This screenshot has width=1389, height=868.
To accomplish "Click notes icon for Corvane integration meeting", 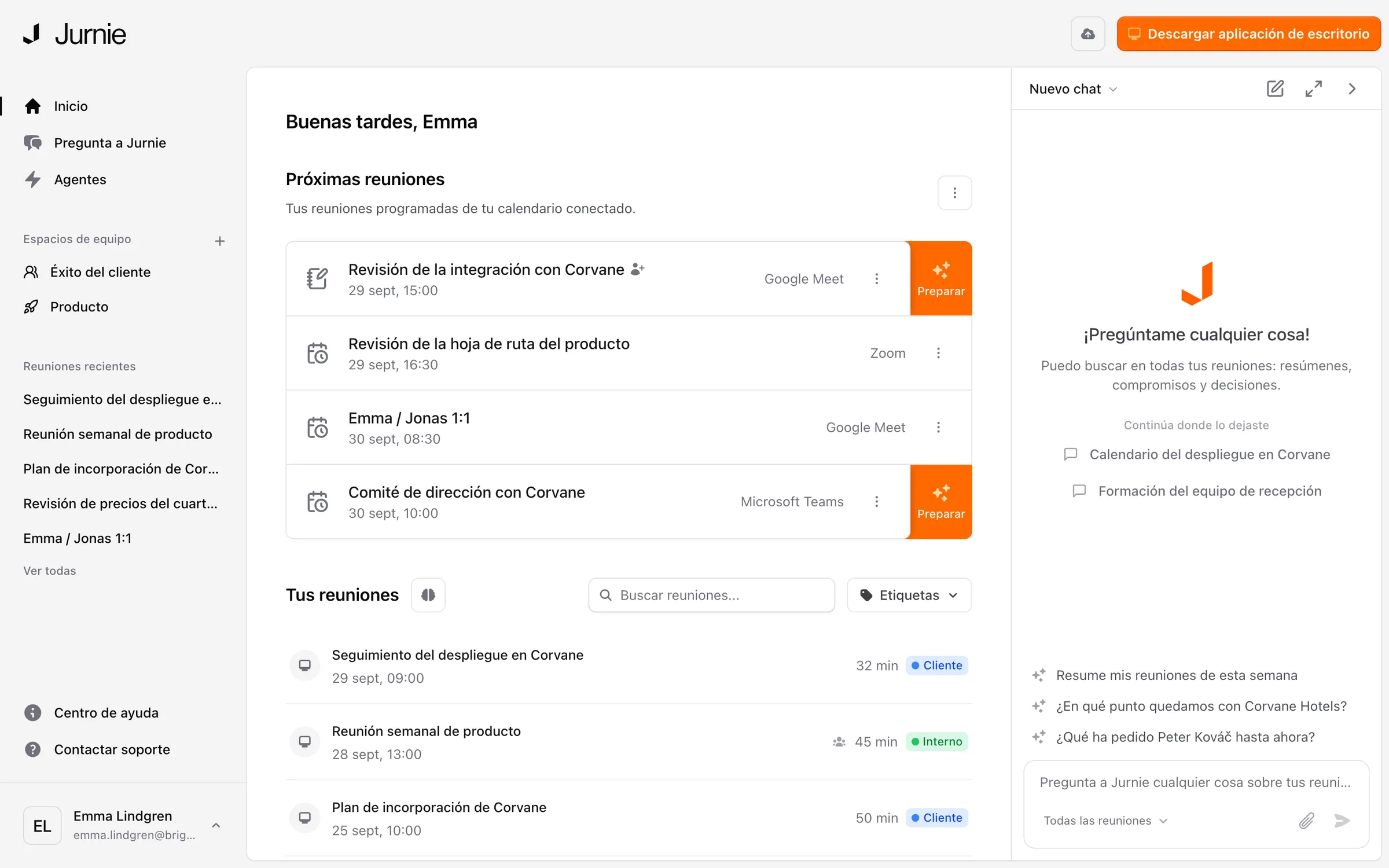I will pyautogui.click(x=317, y=279).
